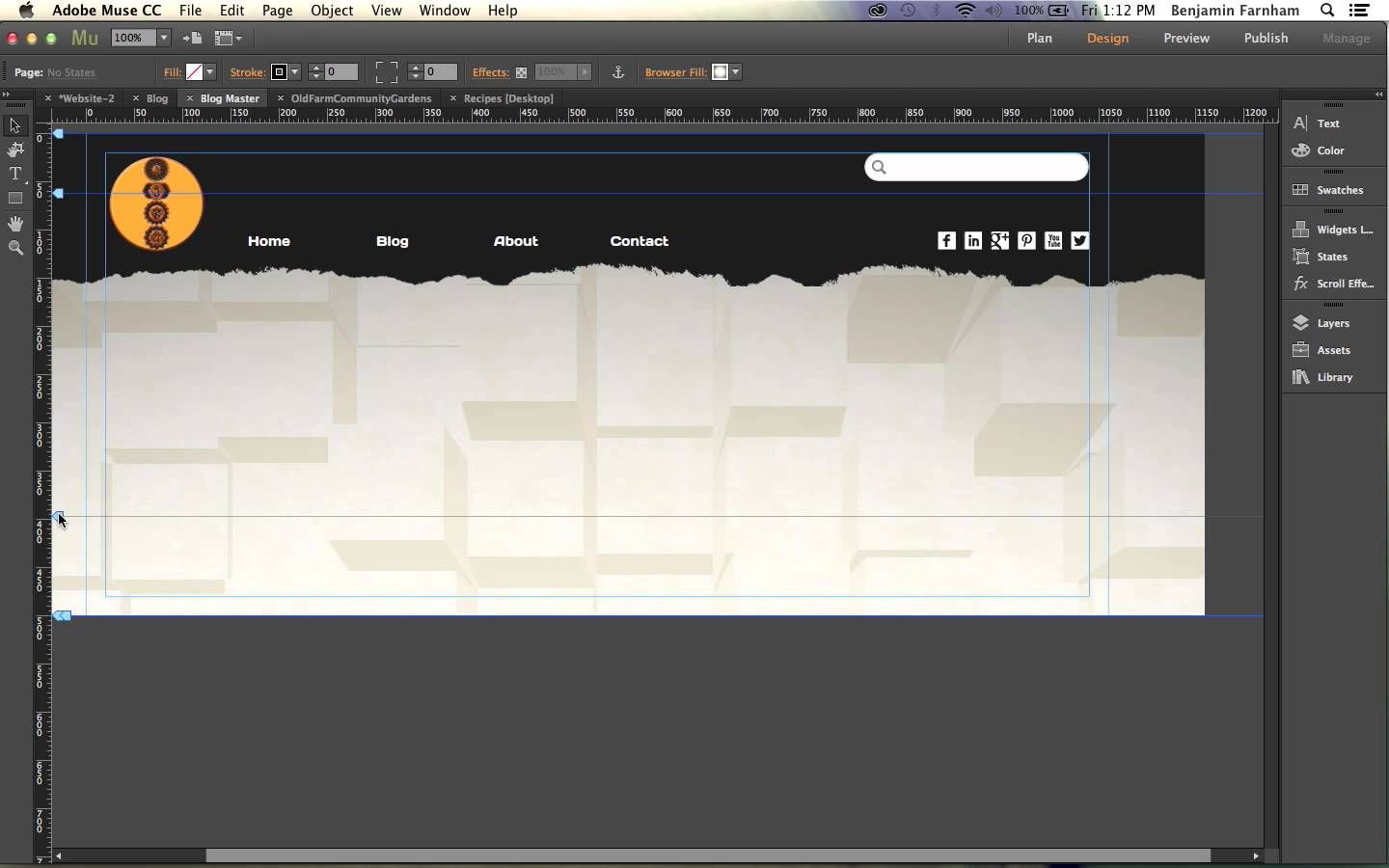Click the effects checkerboard icon

pos(522,72)
